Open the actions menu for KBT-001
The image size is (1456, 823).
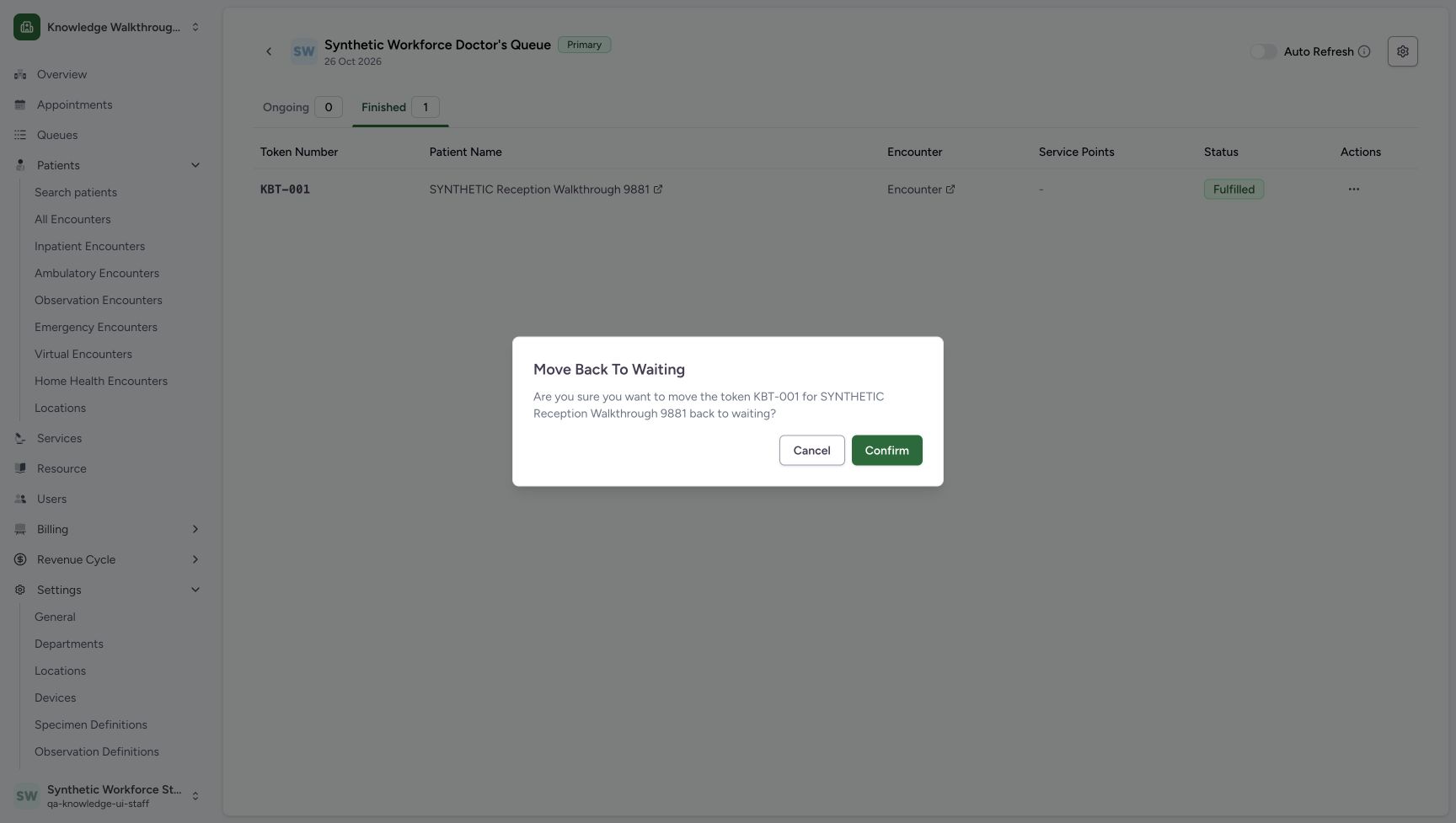(1353, 190)
